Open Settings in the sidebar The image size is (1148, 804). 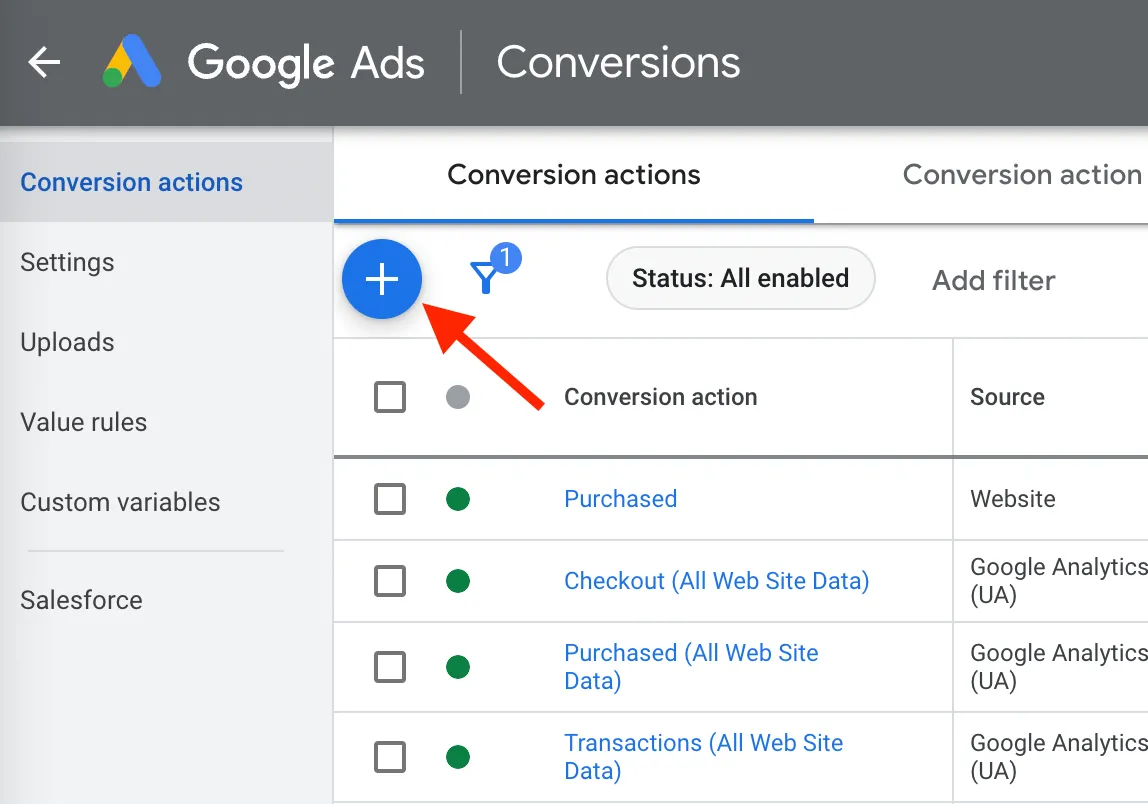[x=67, y=262]
